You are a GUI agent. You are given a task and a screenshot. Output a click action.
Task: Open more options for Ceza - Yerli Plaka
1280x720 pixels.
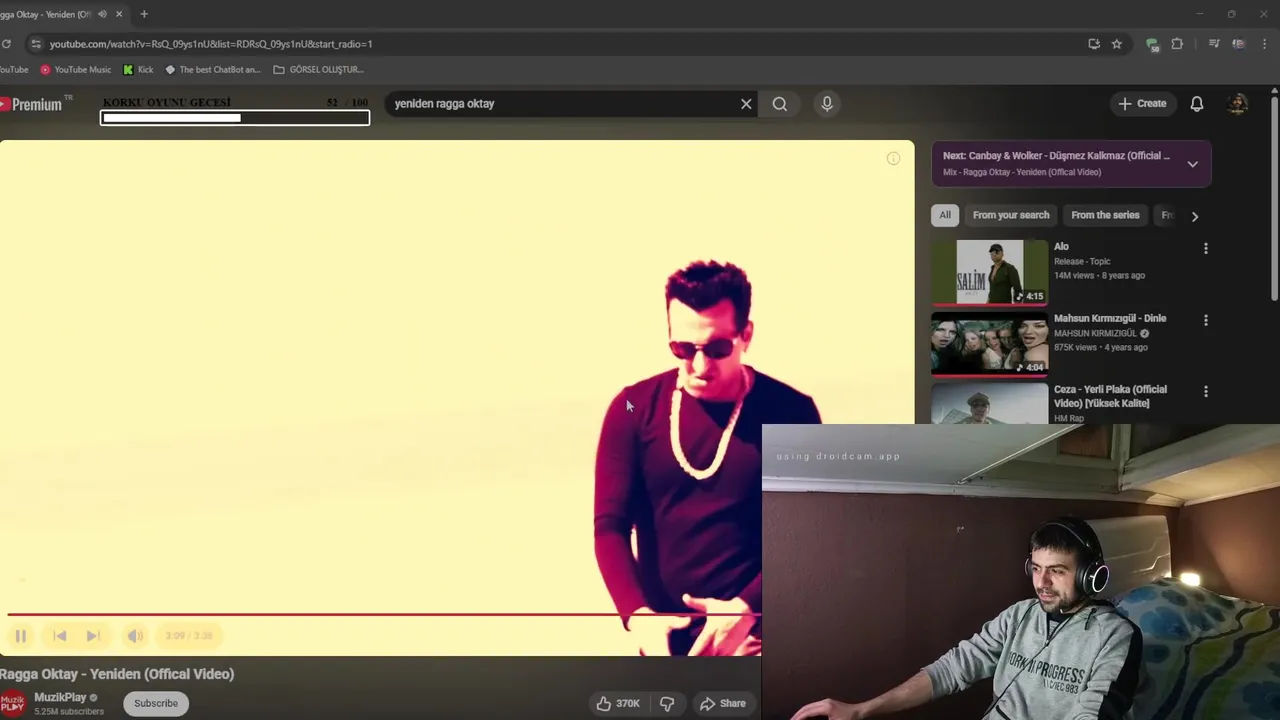click(x=1205, y=391)
